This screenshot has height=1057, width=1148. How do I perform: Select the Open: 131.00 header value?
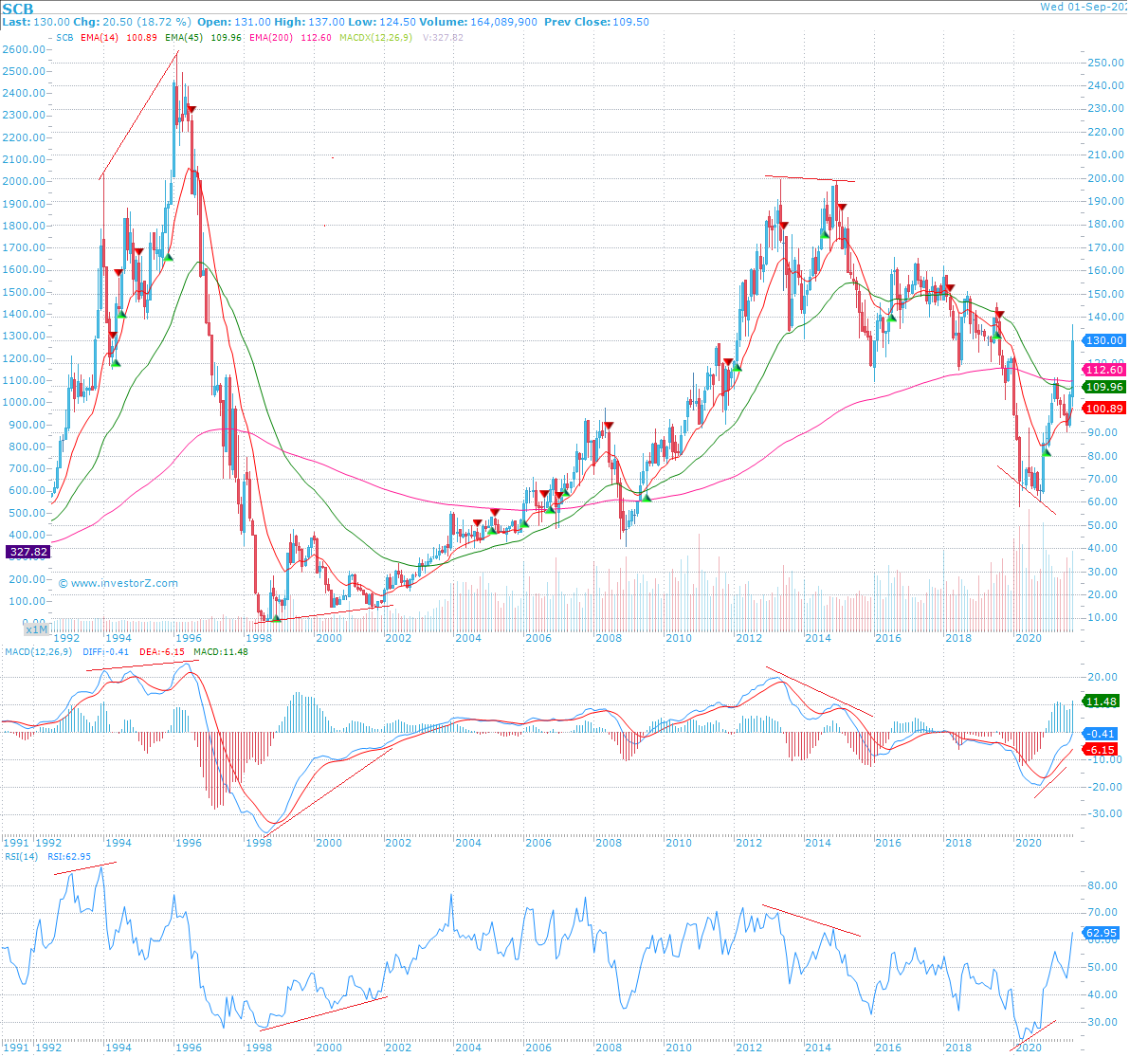pyautogui.click(x=234, y=22)
